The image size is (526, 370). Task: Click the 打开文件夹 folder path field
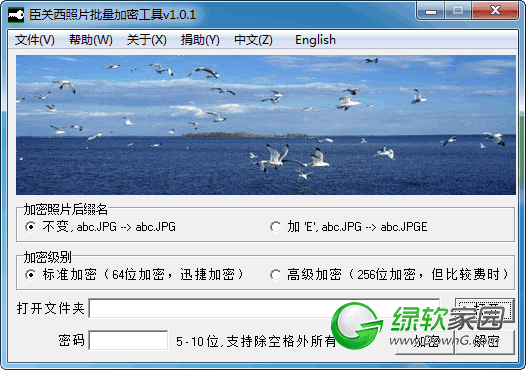click(264, 308)
